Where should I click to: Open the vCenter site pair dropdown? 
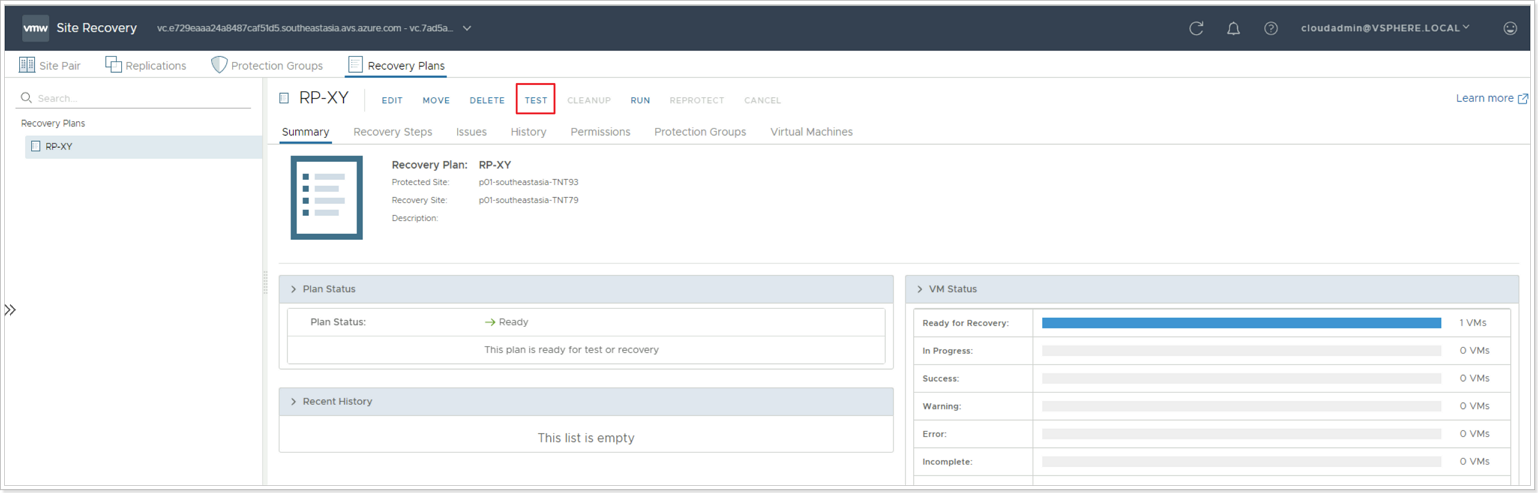467,28
